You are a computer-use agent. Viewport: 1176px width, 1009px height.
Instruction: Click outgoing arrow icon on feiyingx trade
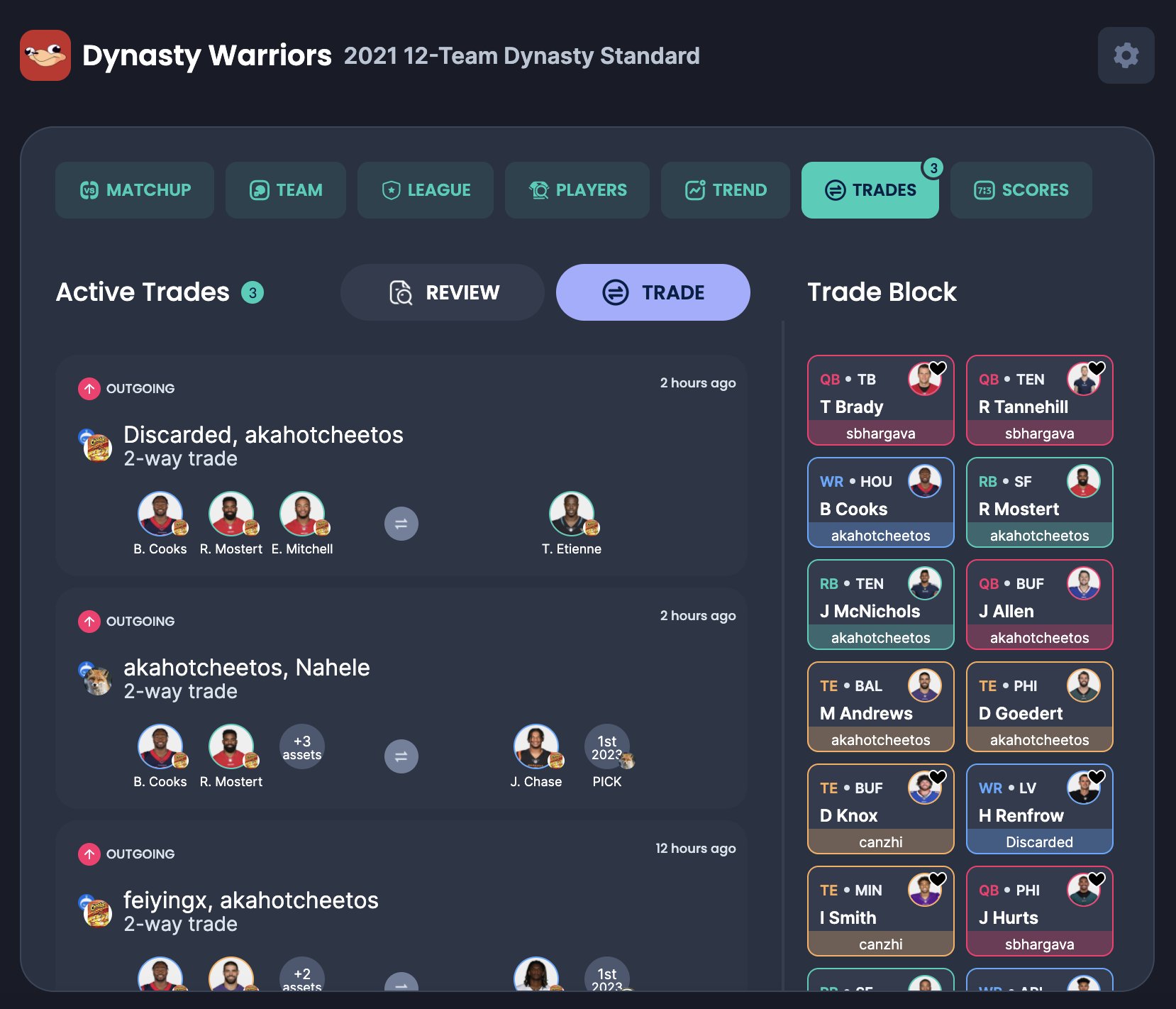(x=89, y=854)
